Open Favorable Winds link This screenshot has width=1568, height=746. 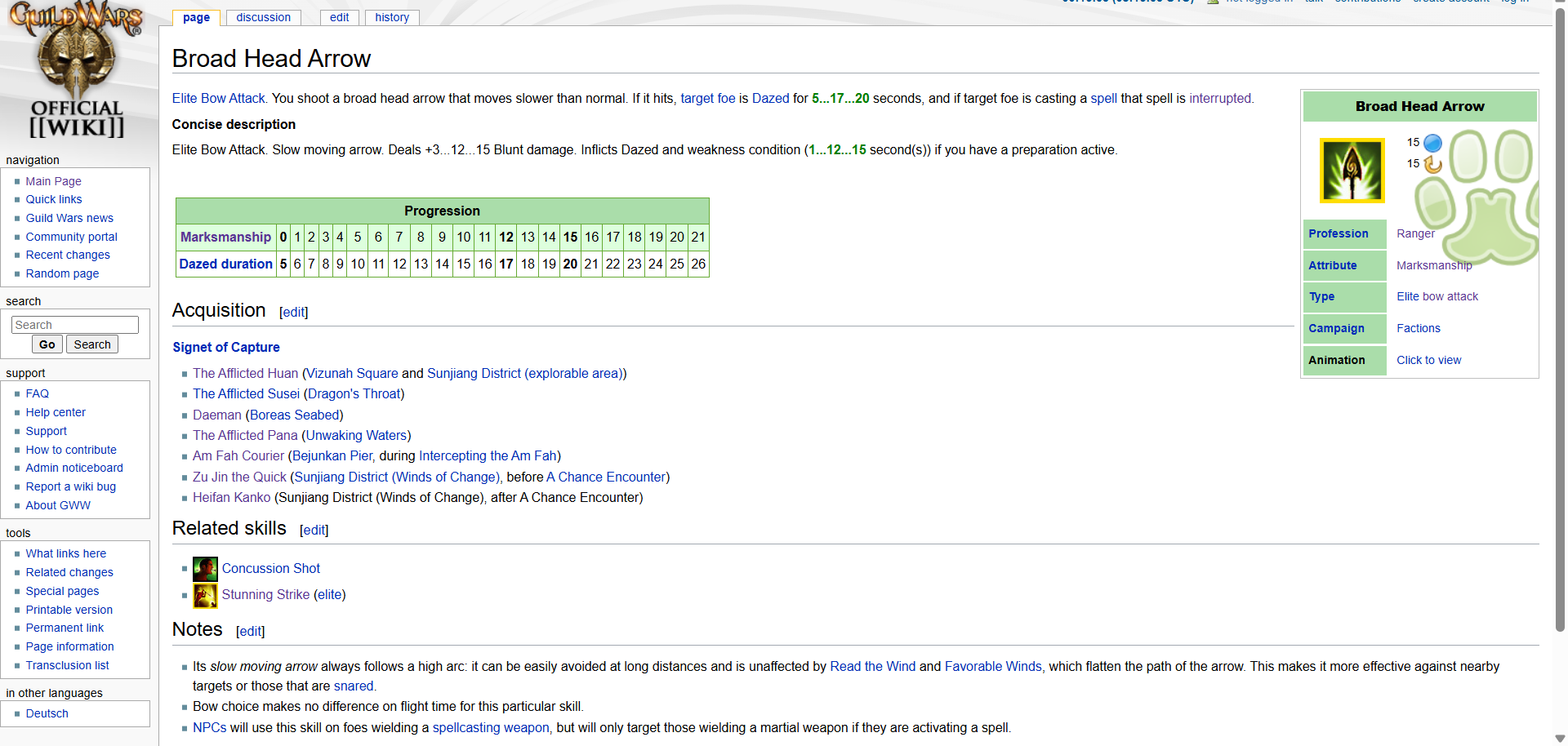[x=993, y=666]
